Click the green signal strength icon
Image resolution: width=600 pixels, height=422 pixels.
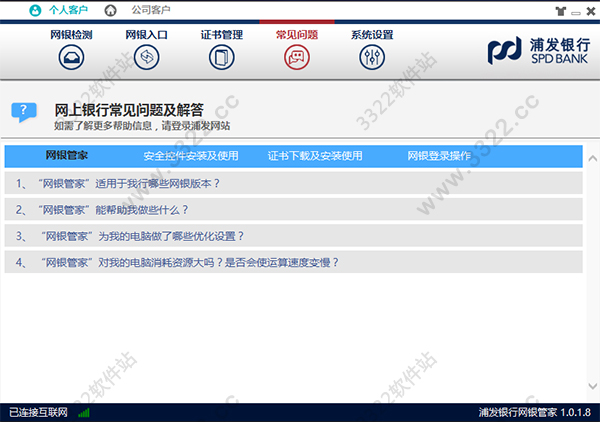84,412
